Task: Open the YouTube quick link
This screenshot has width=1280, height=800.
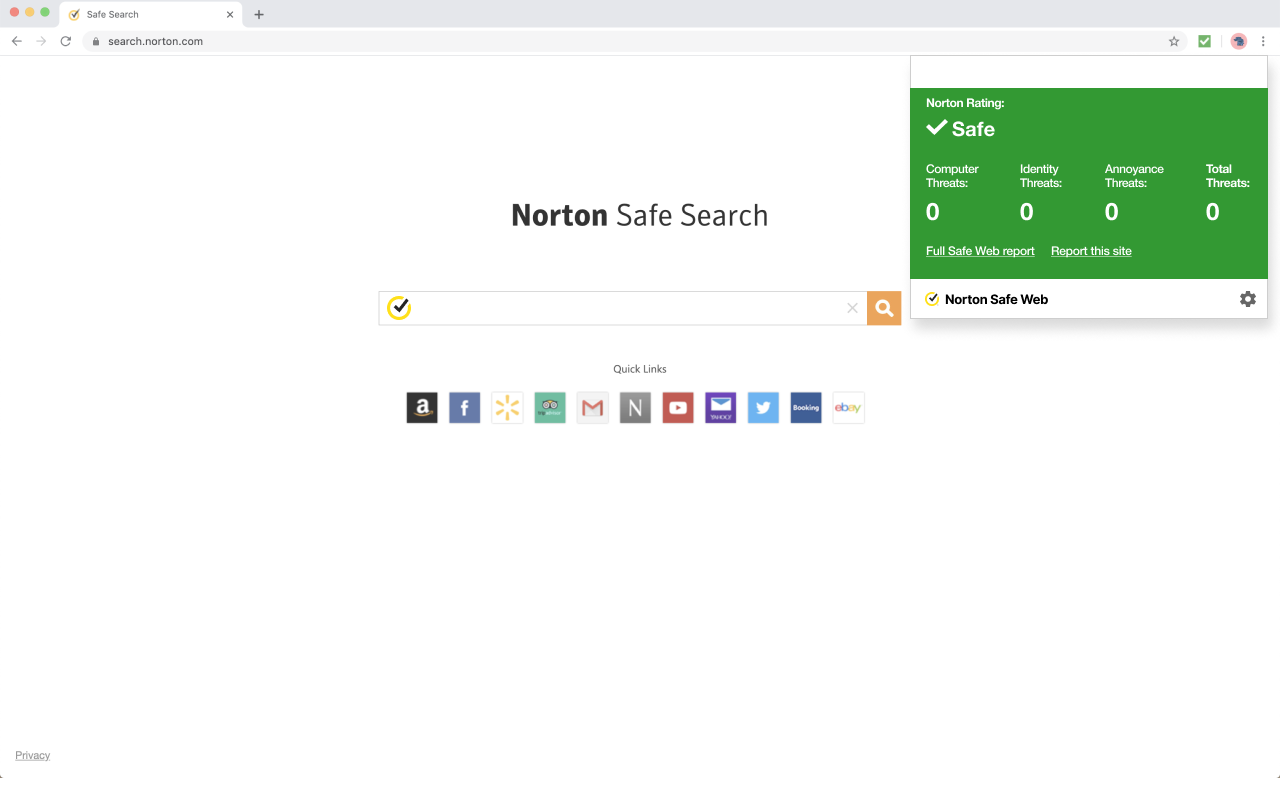Action: pyautogui.click(x=678, y=407)
